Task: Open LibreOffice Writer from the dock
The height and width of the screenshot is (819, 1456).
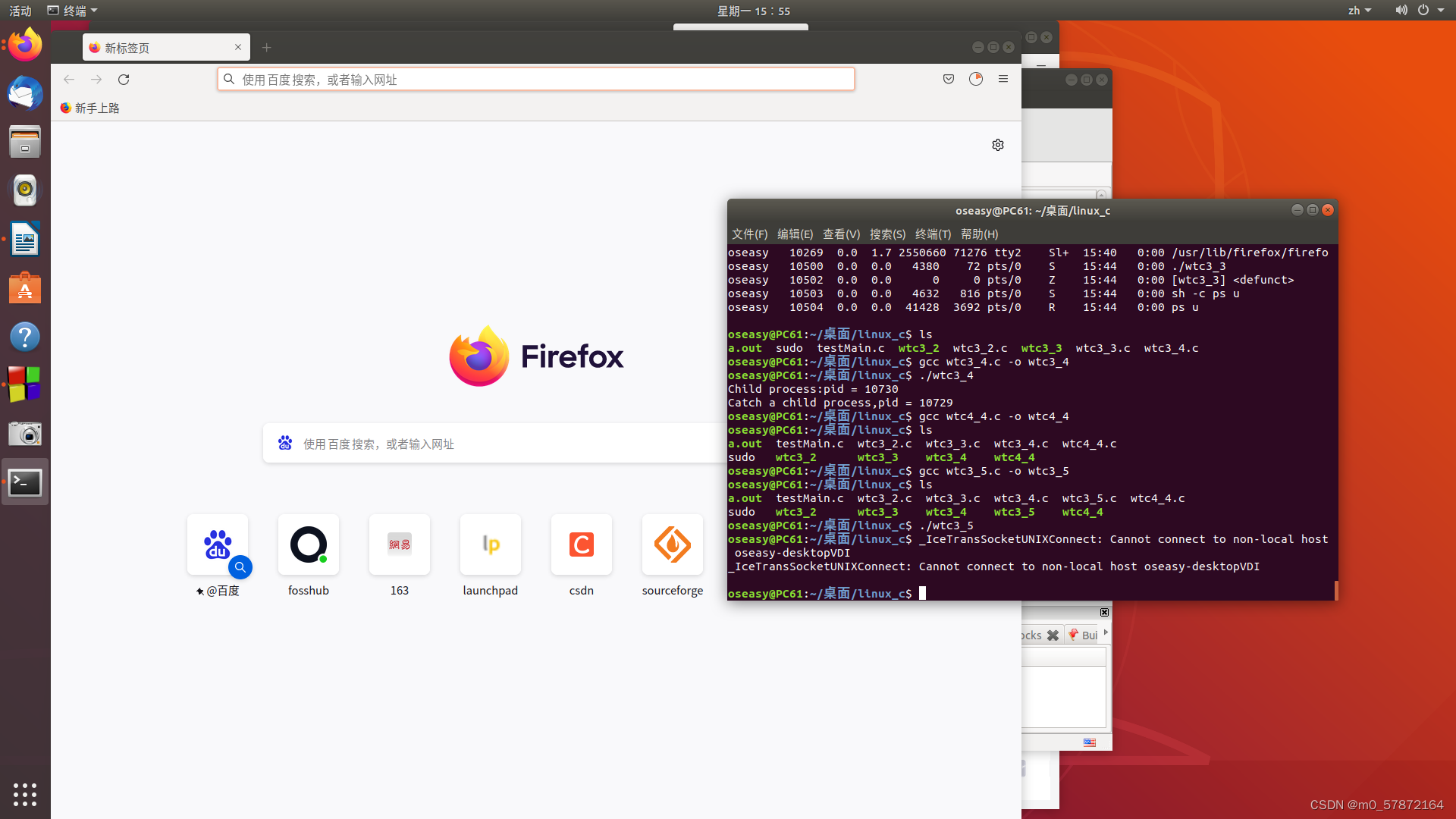Action: point(25,240)
